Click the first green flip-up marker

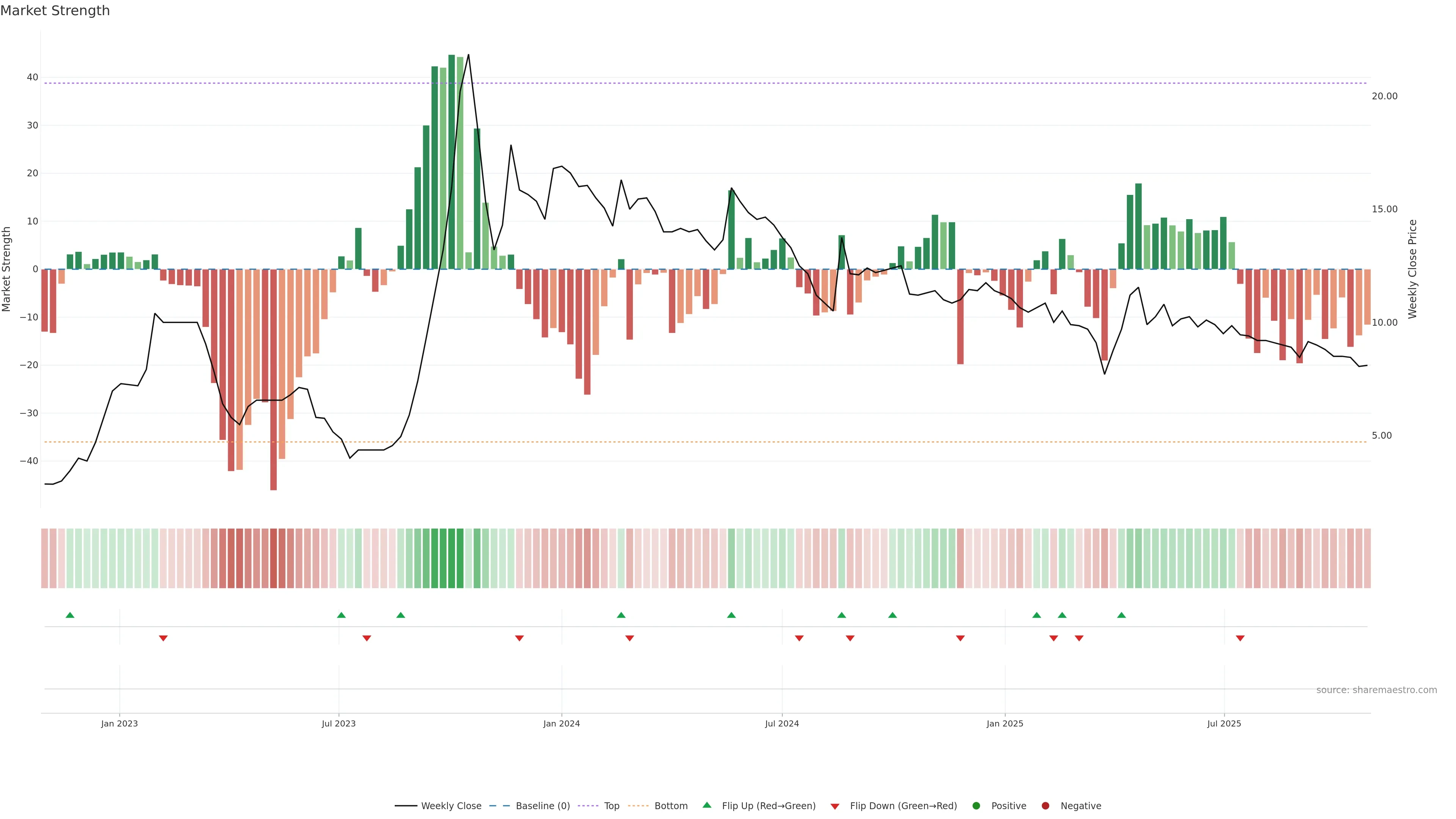tap(70, 615)
